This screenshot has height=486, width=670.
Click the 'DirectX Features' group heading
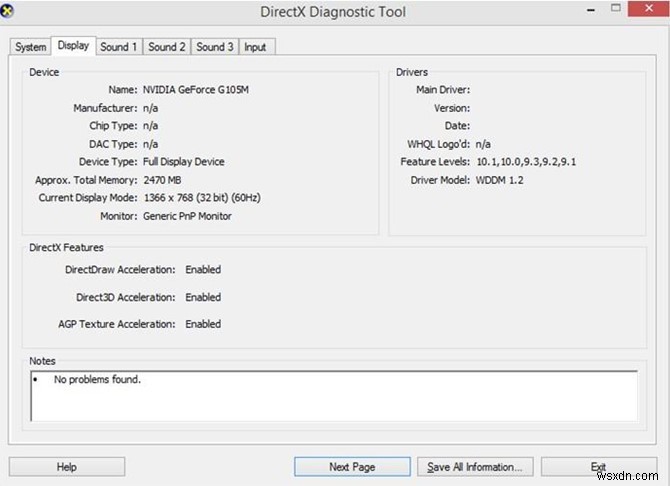[x=66, y=247]
